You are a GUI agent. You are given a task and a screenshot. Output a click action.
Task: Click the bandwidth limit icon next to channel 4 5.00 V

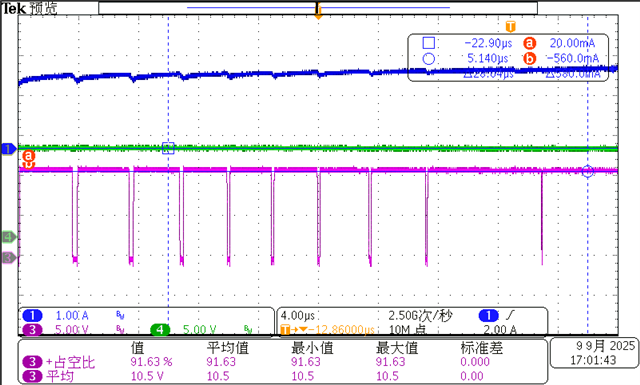[x=248, y=329]
